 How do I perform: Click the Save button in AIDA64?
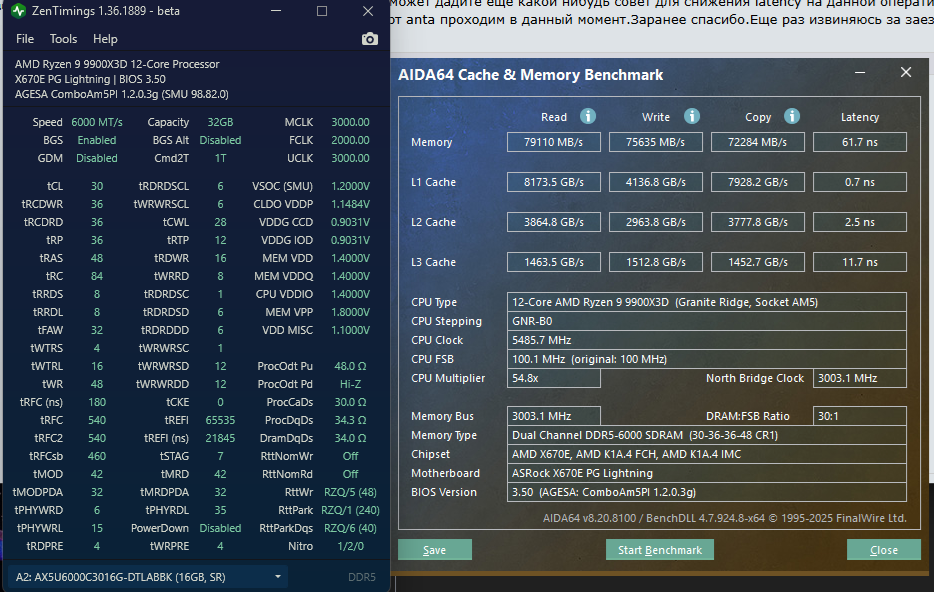click(435, 550)
